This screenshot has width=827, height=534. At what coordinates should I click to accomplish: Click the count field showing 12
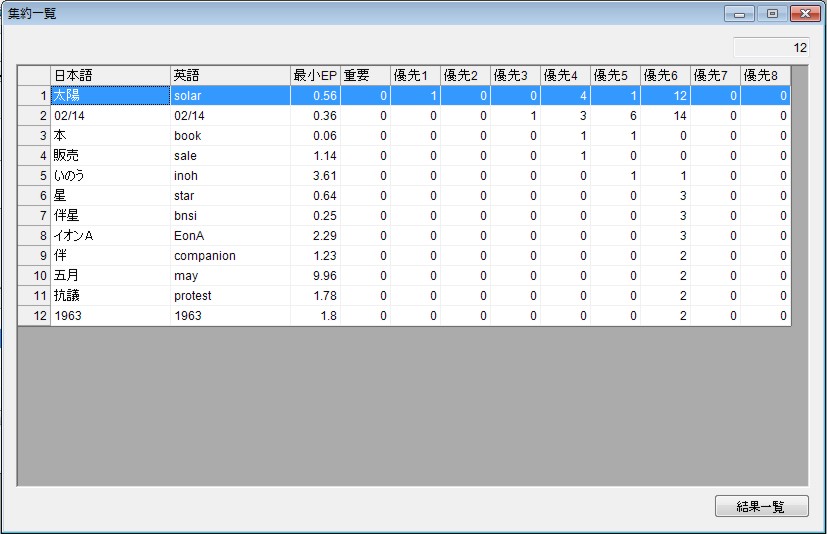[771, 47]
